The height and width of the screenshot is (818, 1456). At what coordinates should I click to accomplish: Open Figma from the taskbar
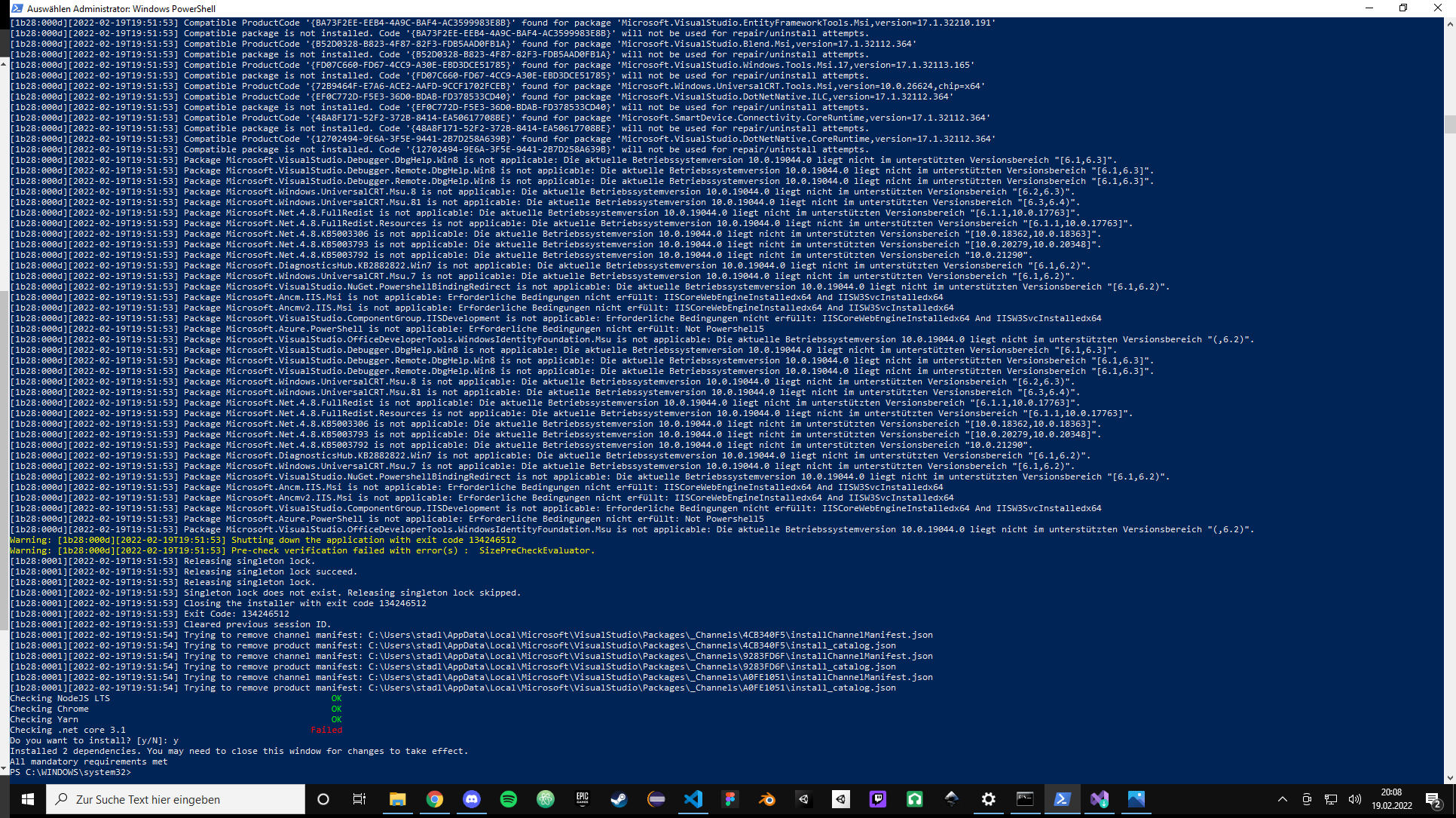730,799
